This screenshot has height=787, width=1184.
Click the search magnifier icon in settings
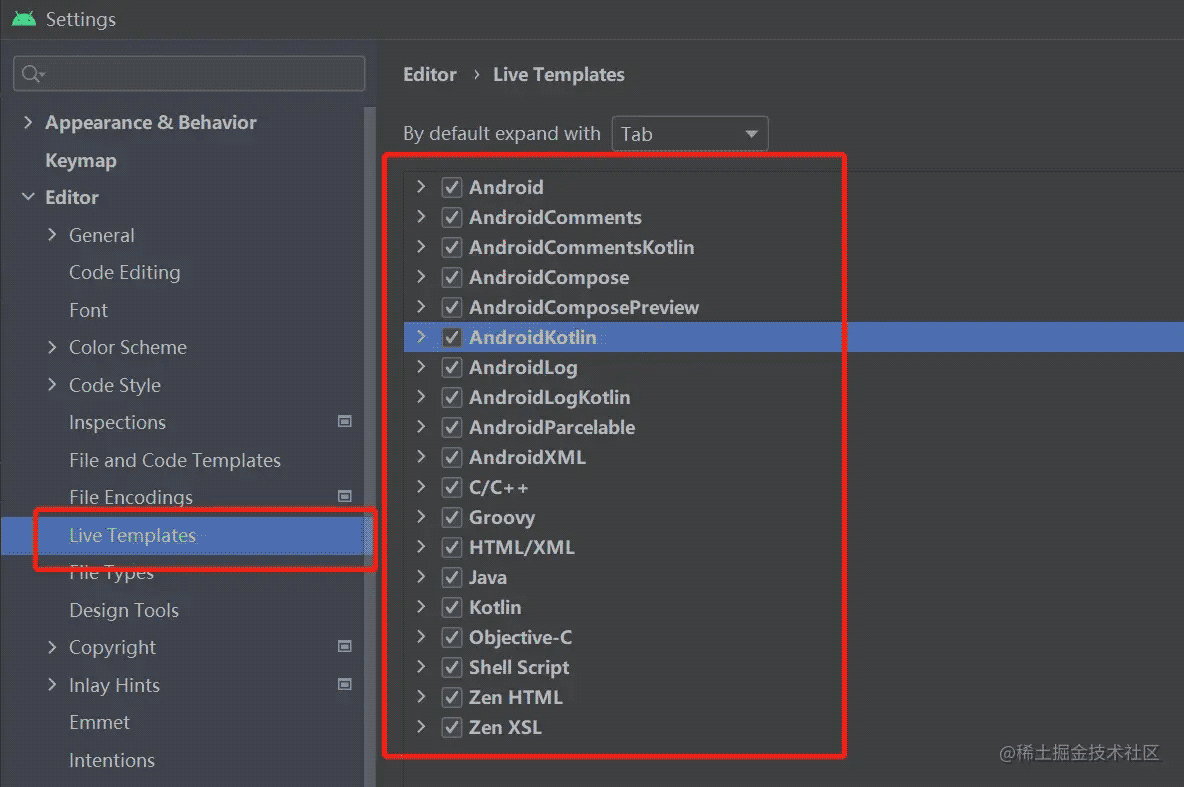coord(33,74)
